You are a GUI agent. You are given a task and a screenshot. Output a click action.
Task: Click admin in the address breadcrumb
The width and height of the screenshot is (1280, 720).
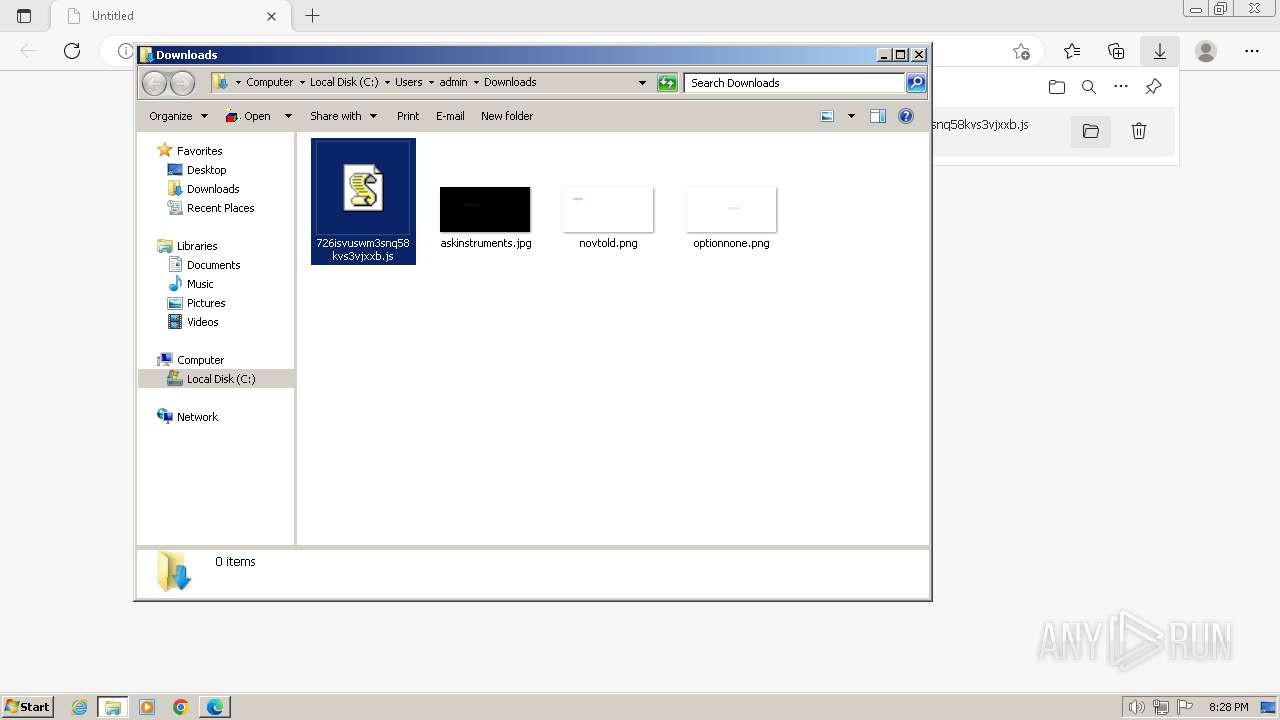click(453, 83)
